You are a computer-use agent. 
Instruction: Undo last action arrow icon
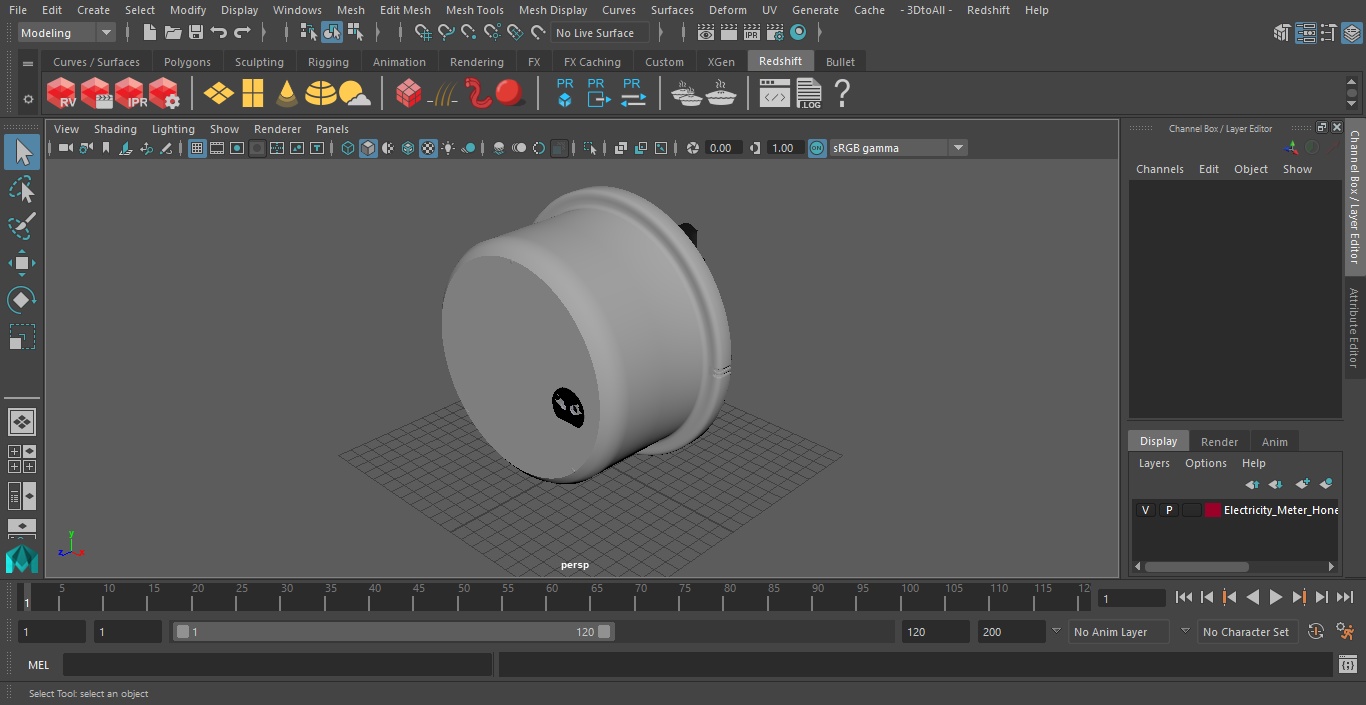(219, 33)
